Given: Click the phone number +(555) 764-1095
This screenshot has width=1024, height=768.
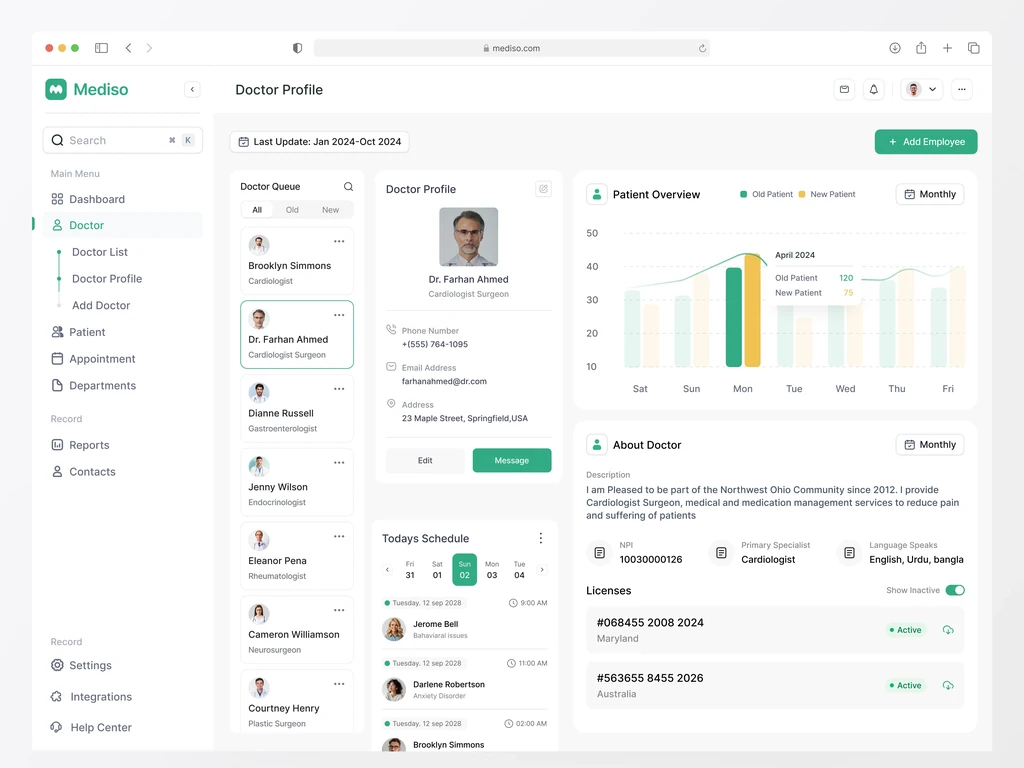Looking at the screenshot, I should [435, 345].
